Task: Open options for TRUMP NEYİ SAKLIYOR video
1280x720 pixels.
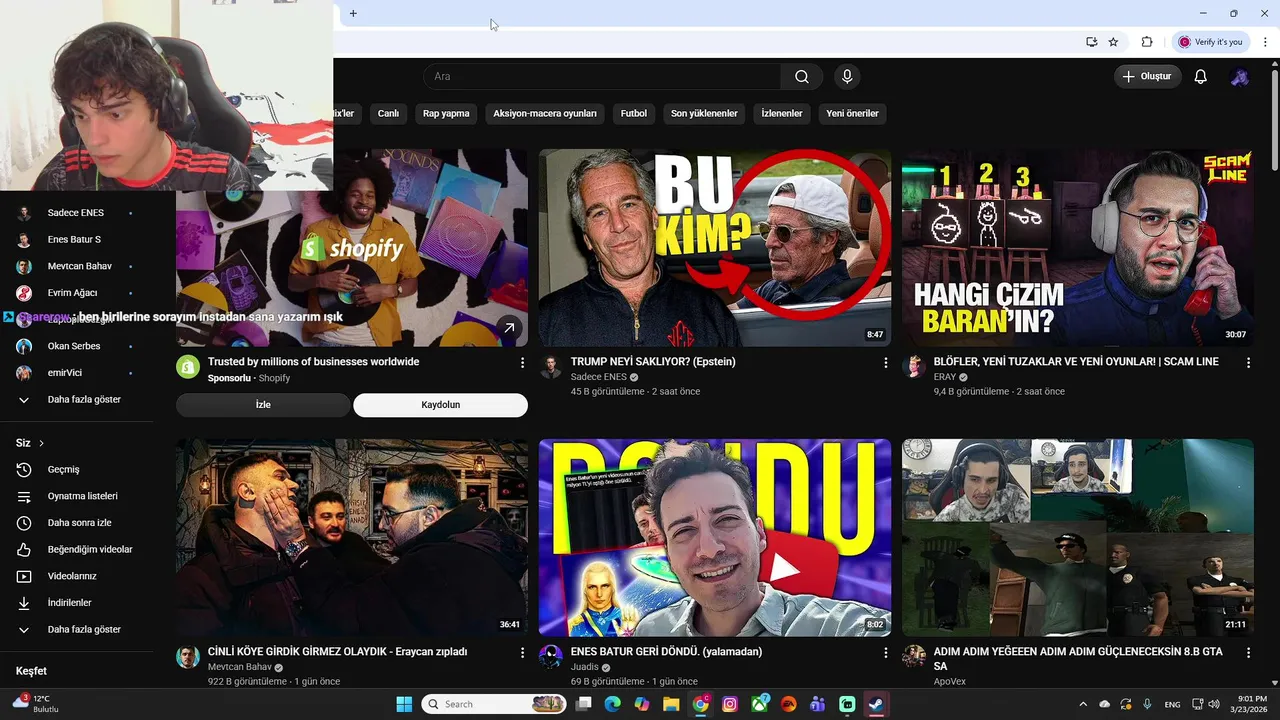Action: [885, 363]
